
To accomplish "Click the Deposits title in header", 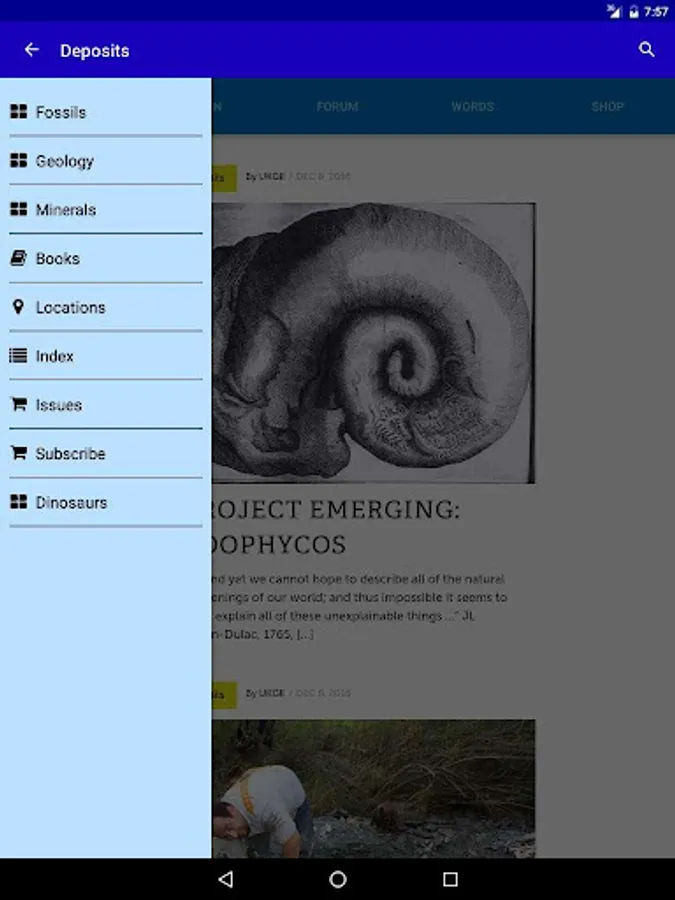I will [x=95, y=51].
